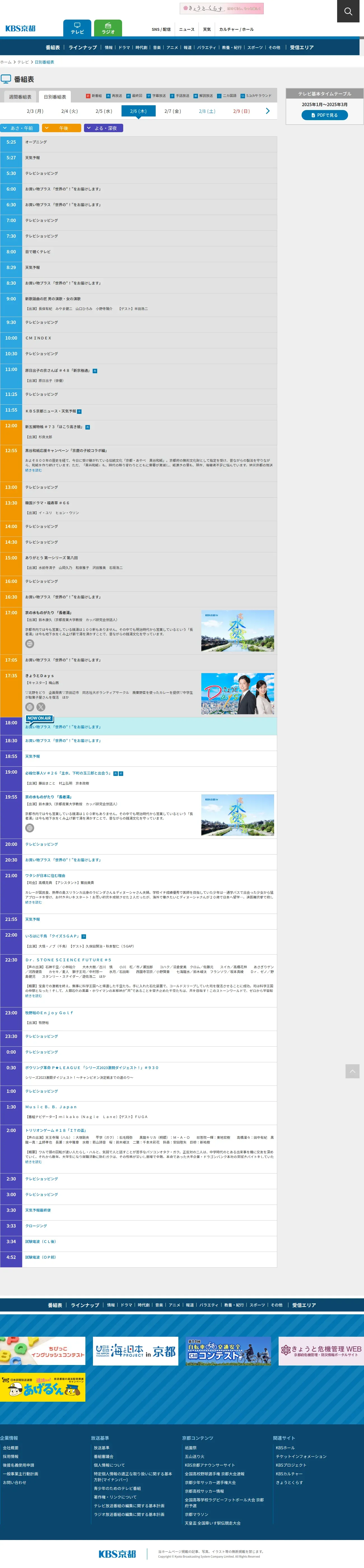Open the 海と日本 PROJECT in 京都 banner
This screenshot has height=1568, width=364.
tap(135, 1351)
